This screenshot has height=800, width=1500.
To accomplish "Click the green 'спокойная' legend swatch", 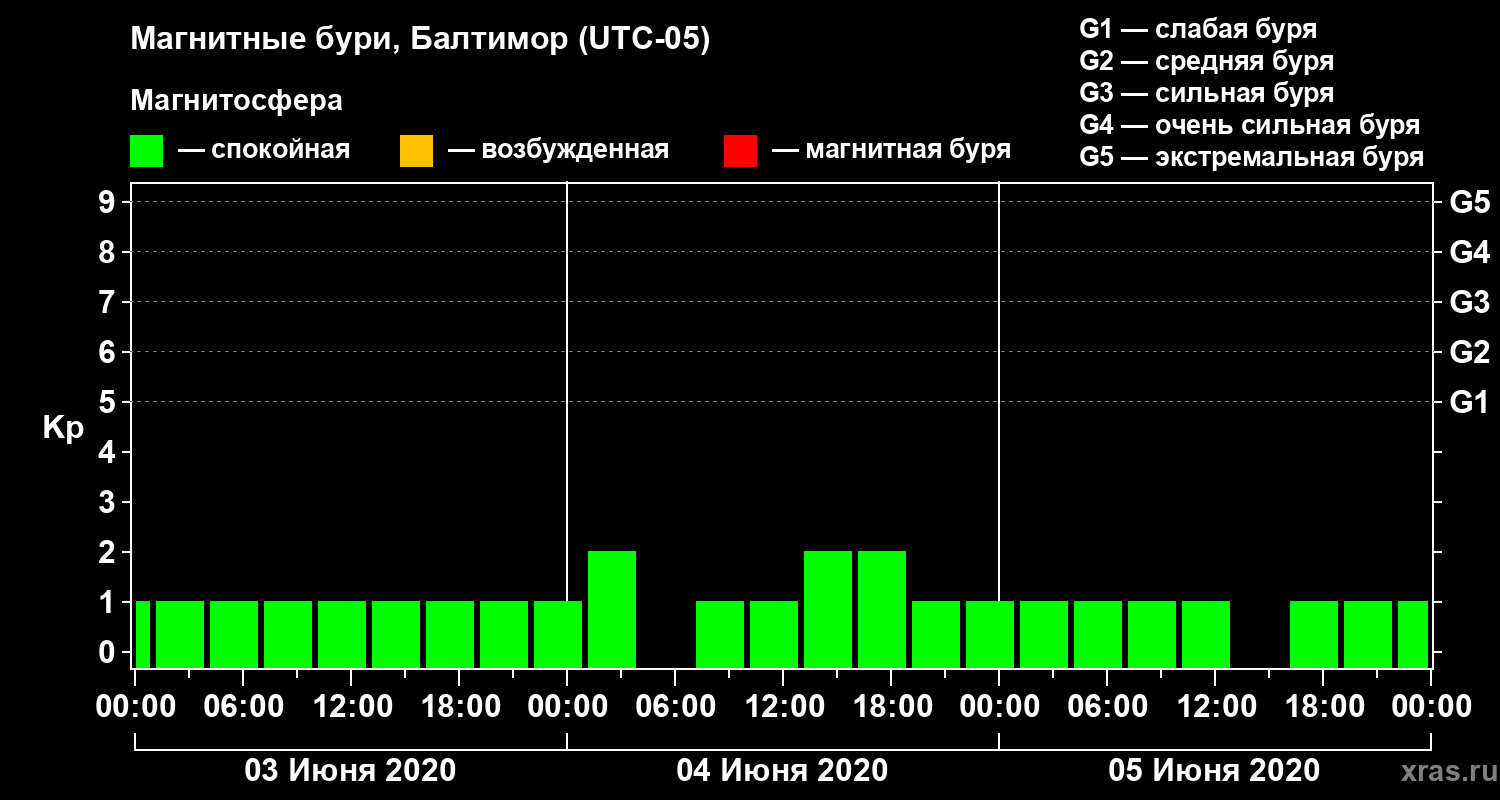I will coord(146,151).
